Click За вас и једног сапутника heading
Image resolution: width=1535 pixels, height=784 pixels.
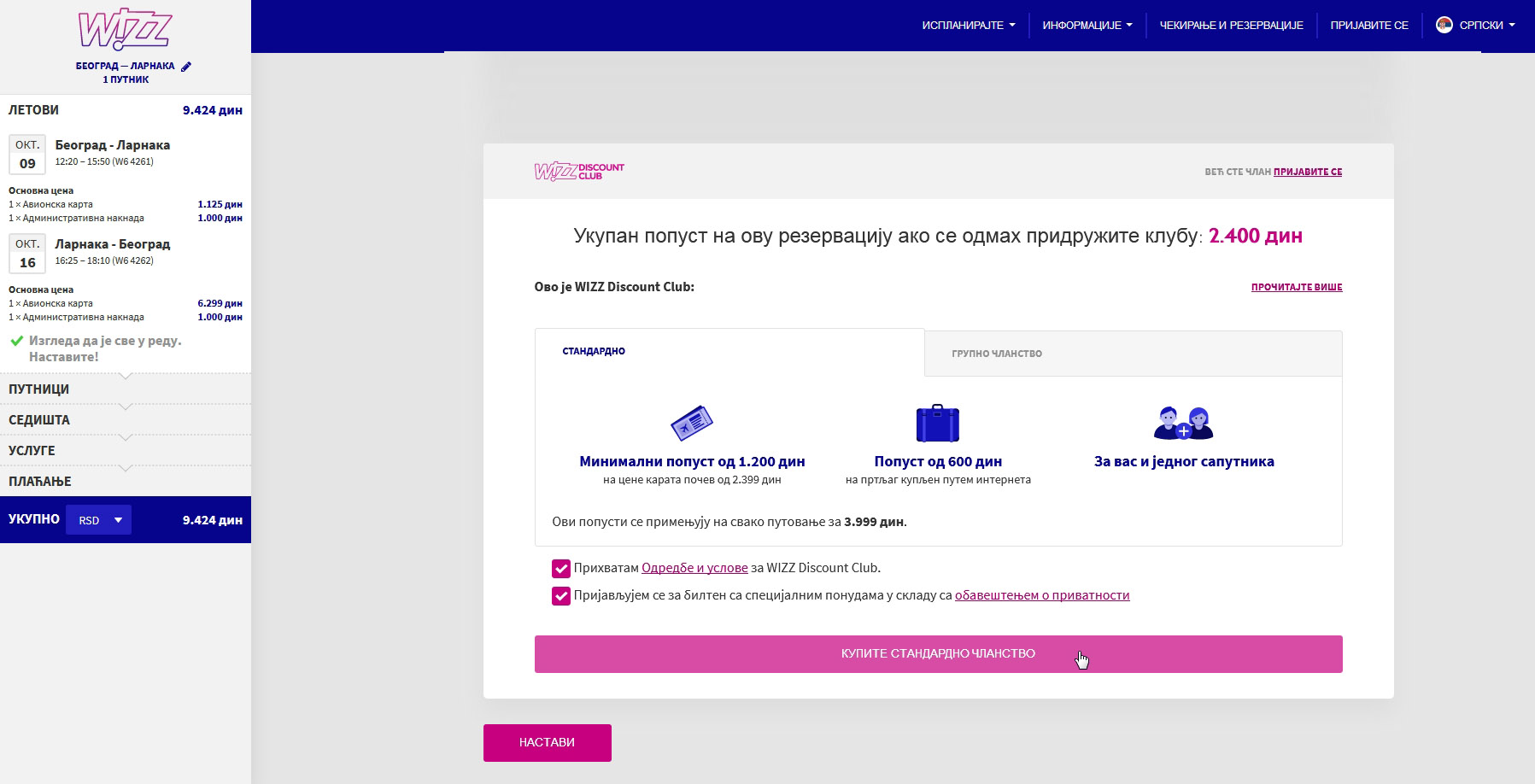click(1184, 461)
